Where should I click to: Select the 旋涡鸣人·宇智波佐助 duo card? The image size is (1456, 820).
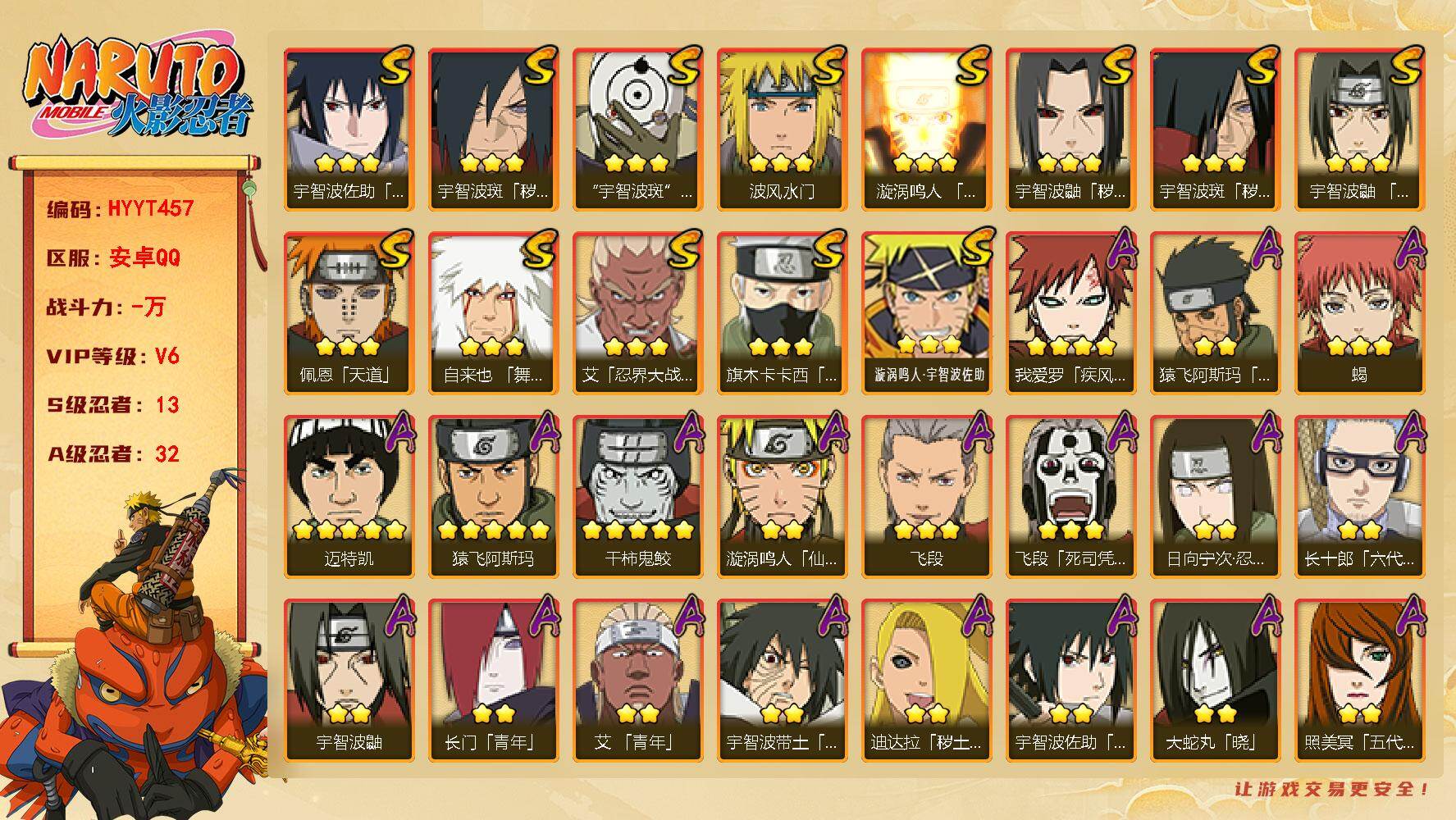[926, 313]
